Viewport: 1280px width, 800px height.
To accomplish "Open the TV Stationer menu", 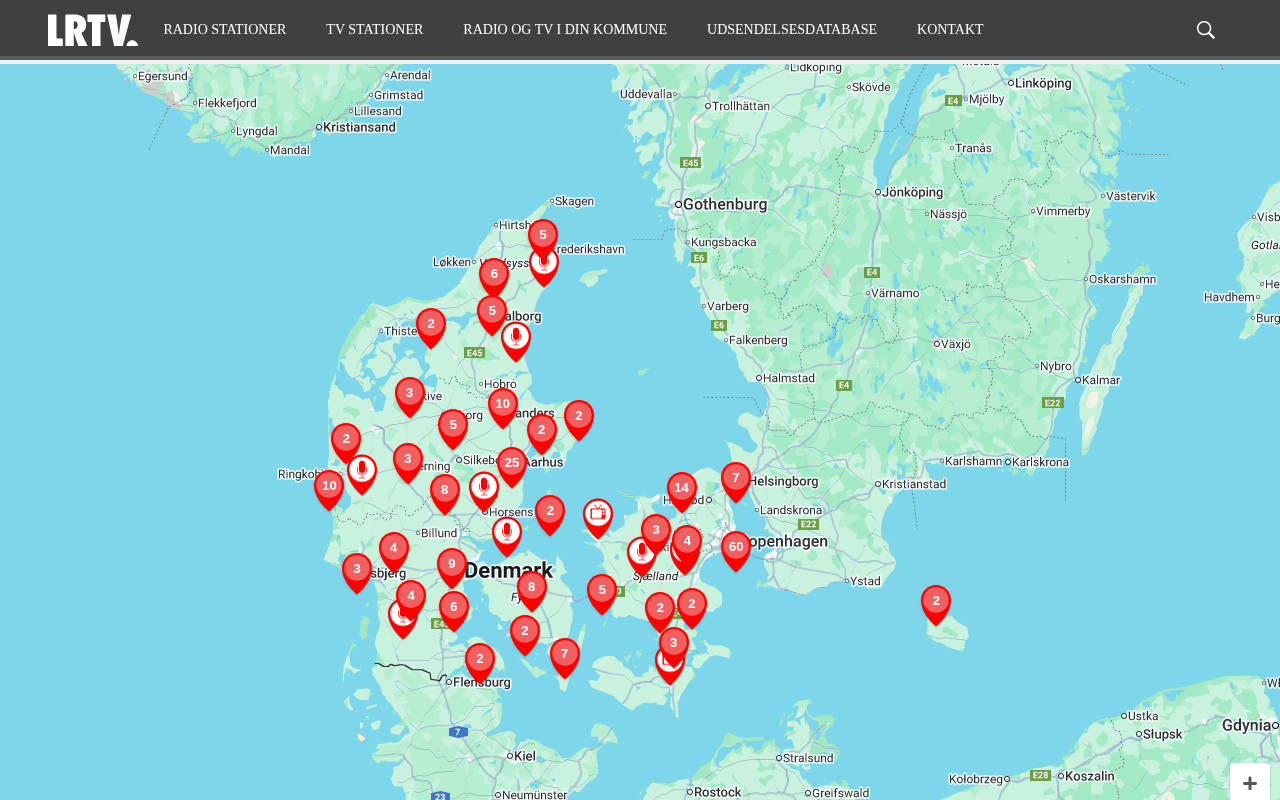I will click(x=375, y=30).
